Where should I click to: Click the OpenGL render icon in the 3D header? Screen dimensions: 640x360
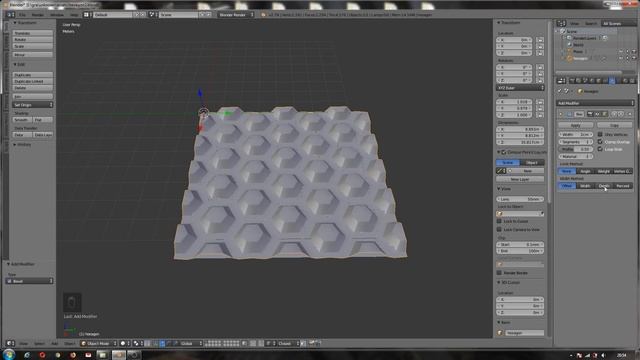pyautogui.click(x=311, y=343)
